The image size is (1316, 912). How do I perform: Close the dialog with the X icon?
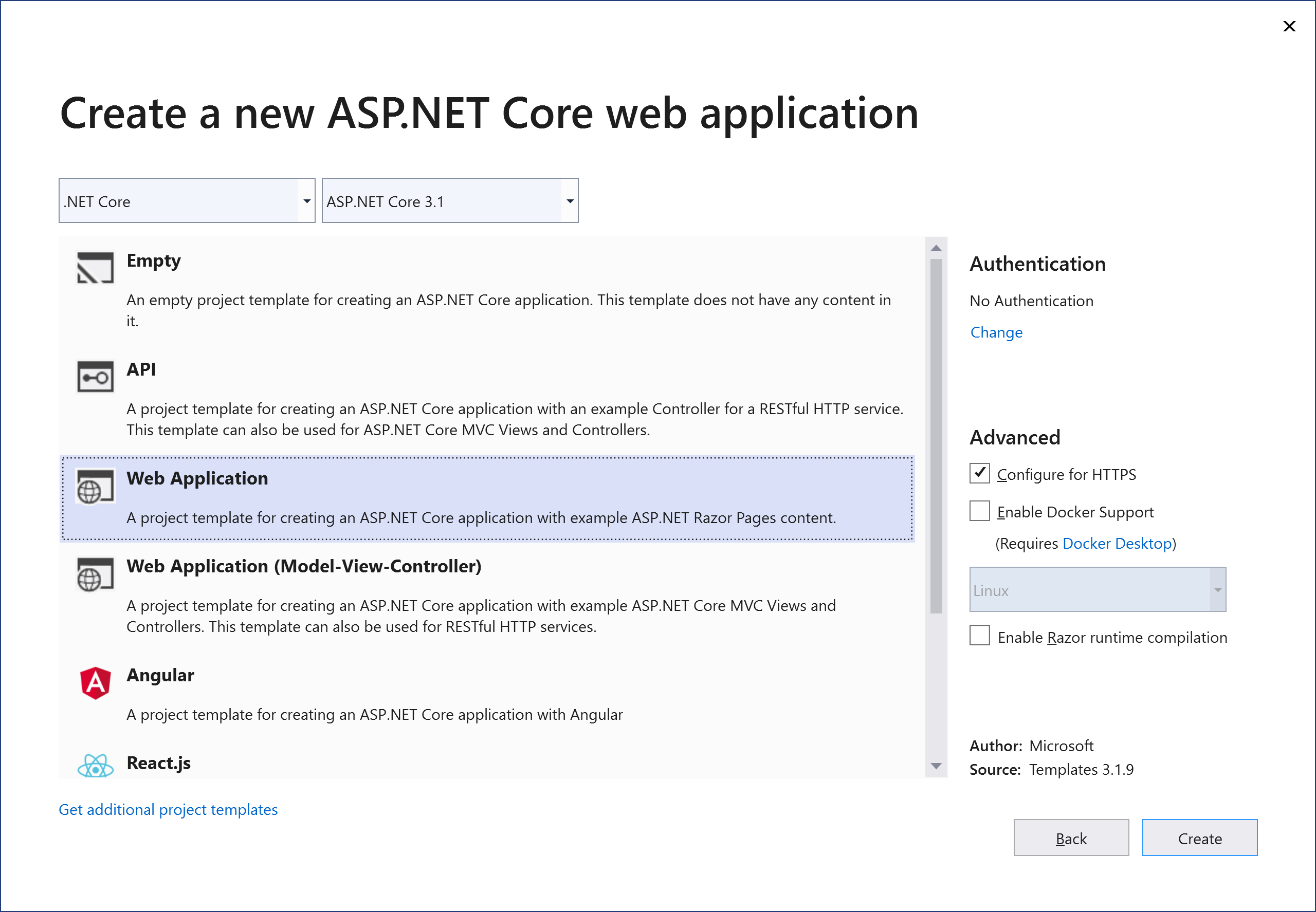tap(1289, 26)
